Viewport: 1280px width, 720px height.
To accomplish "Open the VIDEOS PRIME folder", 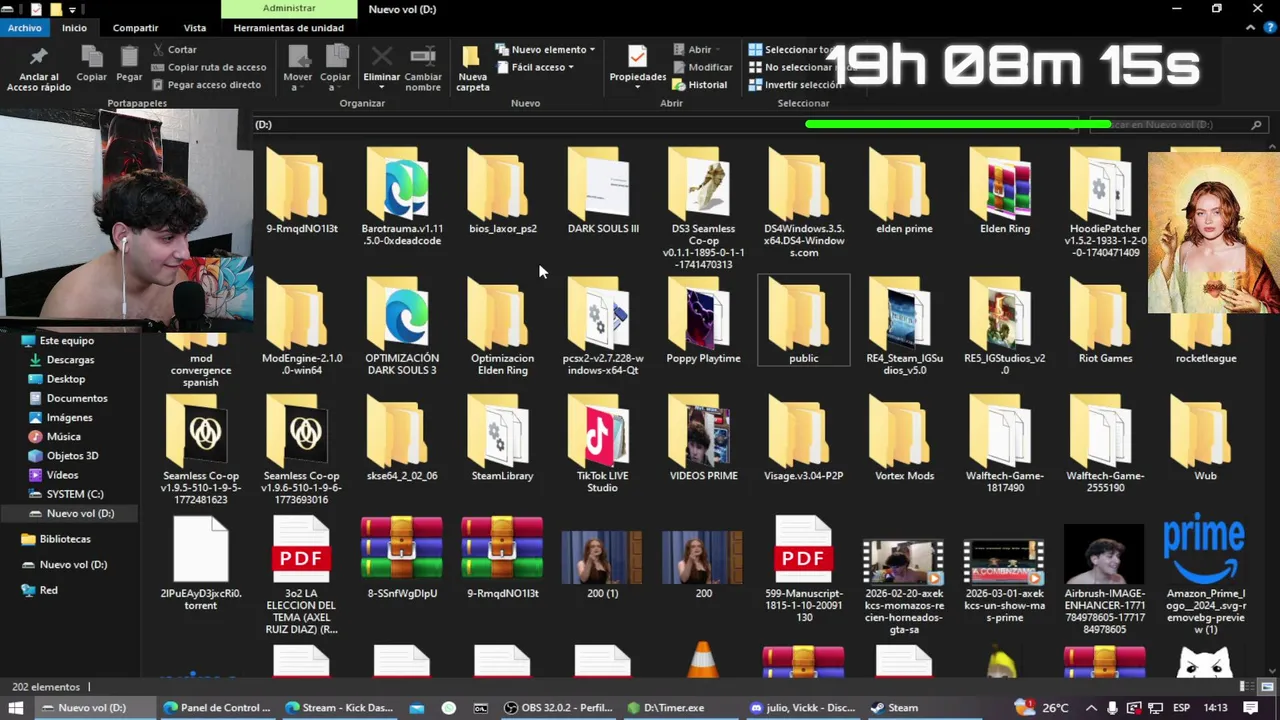I will 703,440.
